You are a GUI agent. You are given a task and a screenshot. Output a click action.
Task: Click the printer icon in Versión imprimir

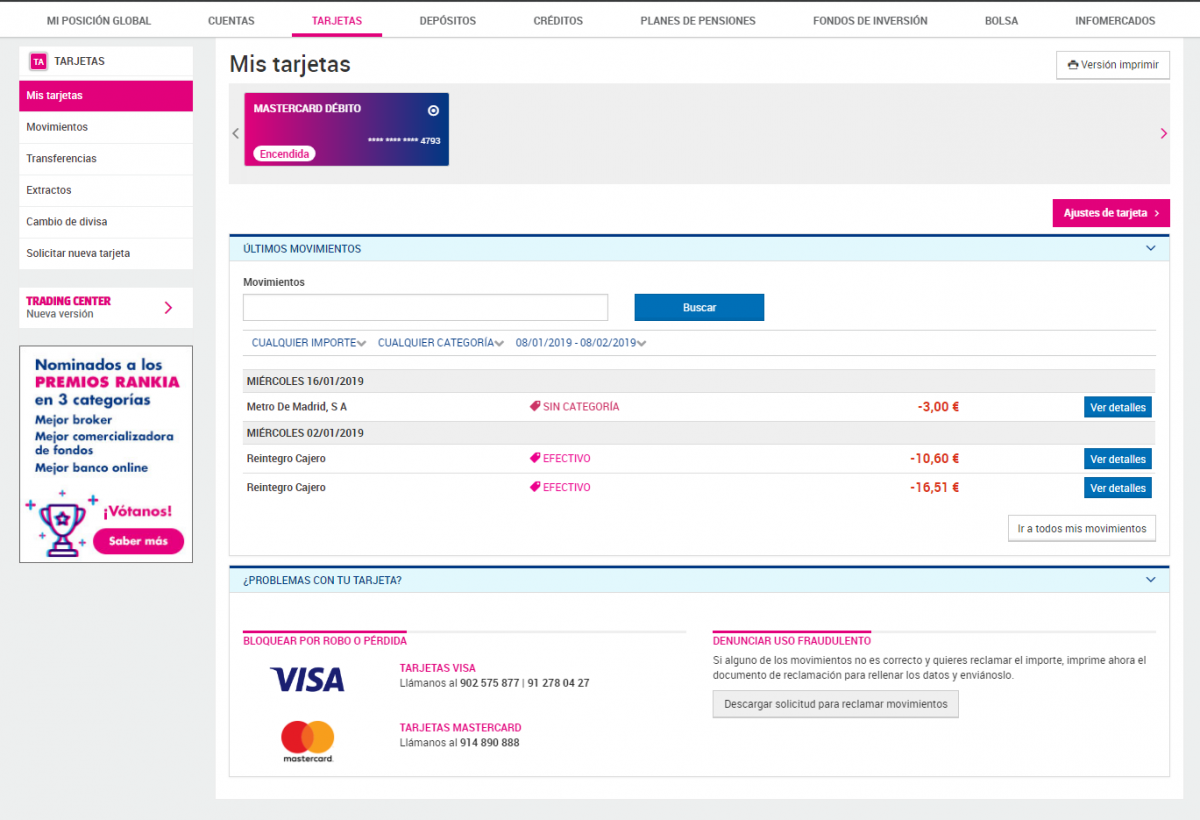pyautogui.click(x=1073, y=65)
